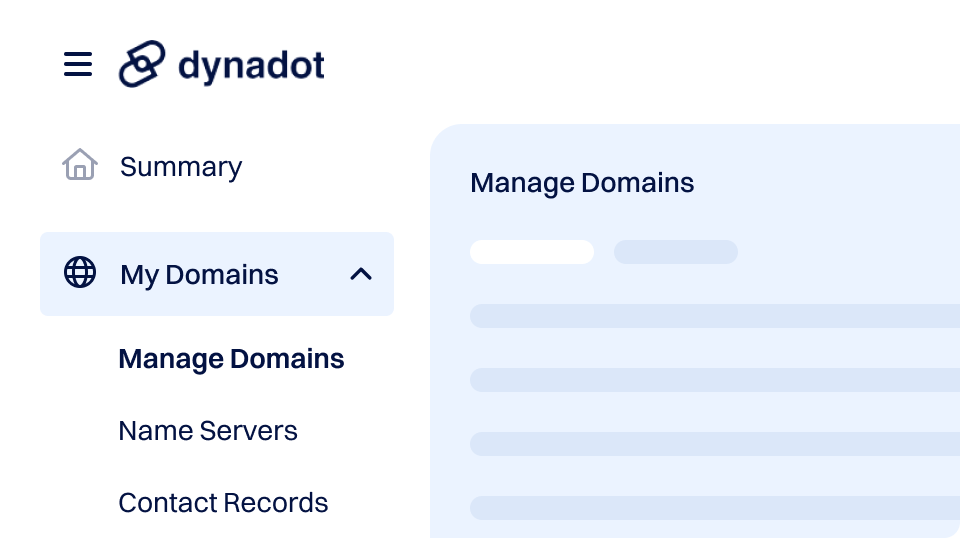Click the first placeholder domain row

(714, 316)
